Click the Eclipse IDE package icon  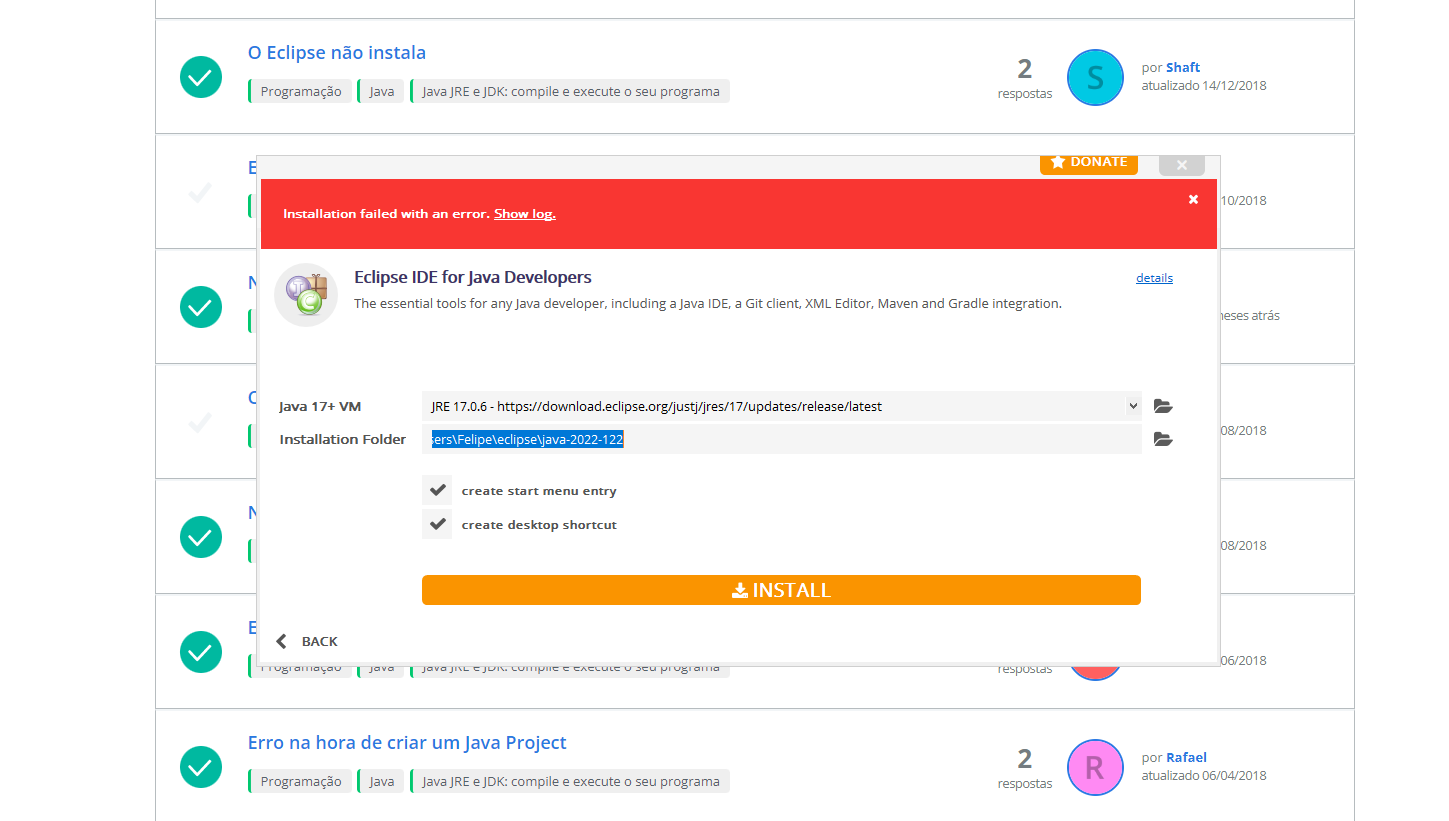[306, 295]
